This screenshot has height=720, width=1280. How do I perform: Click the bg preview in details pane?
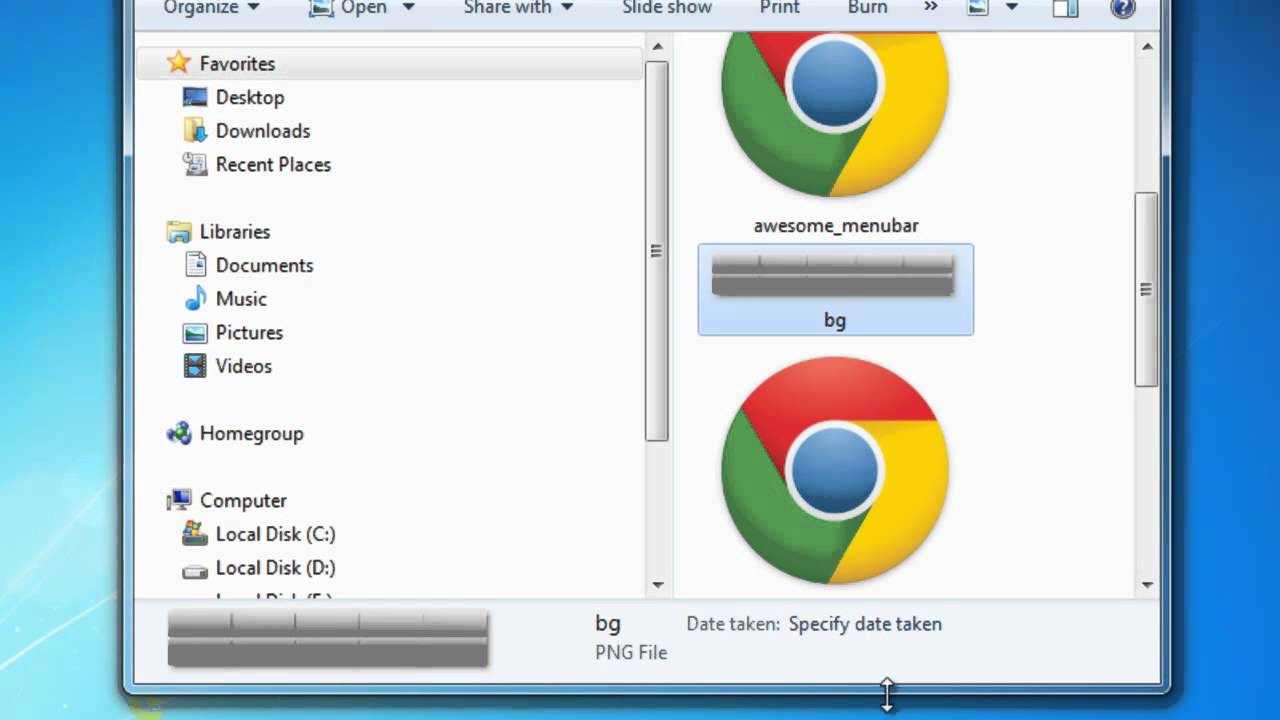click(328, 639)
